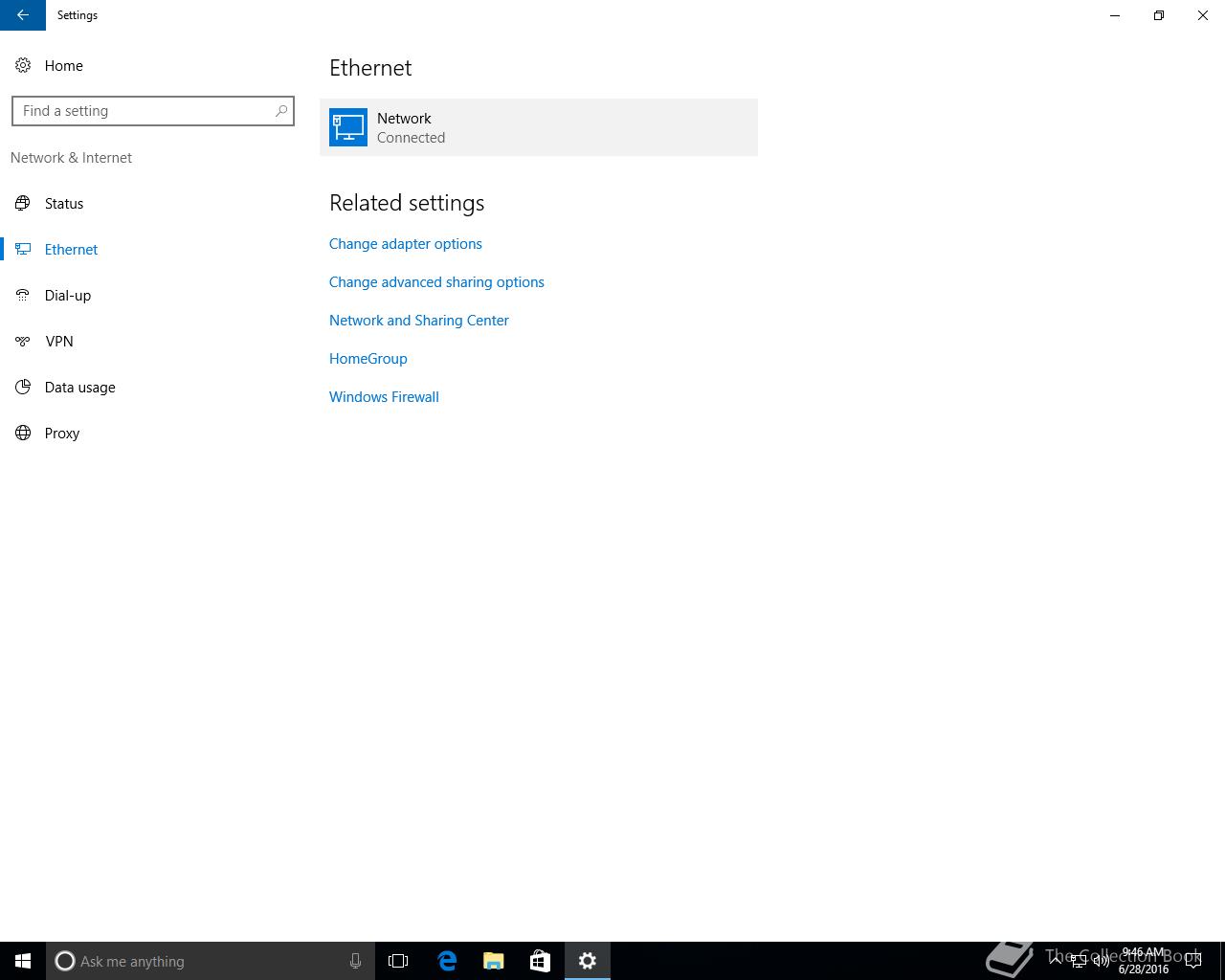Click the Cortana microphone icon

coord(355,961)
